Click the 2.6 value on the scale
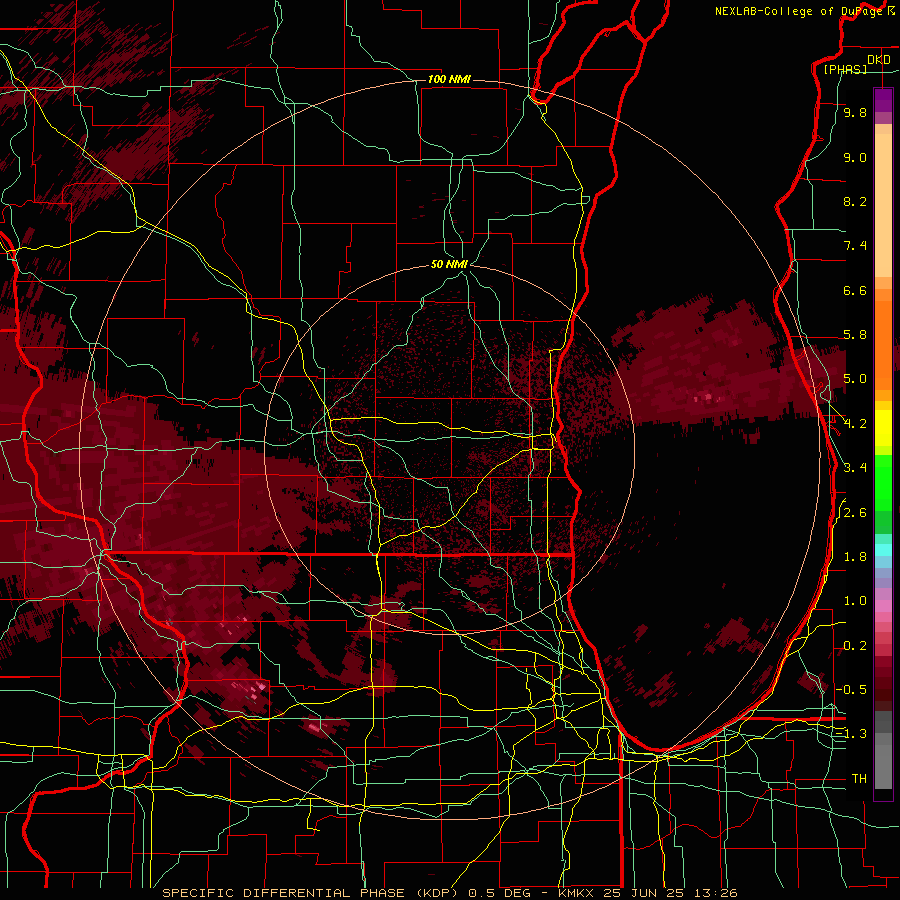 pyautogui.click(x=855, y=513)
